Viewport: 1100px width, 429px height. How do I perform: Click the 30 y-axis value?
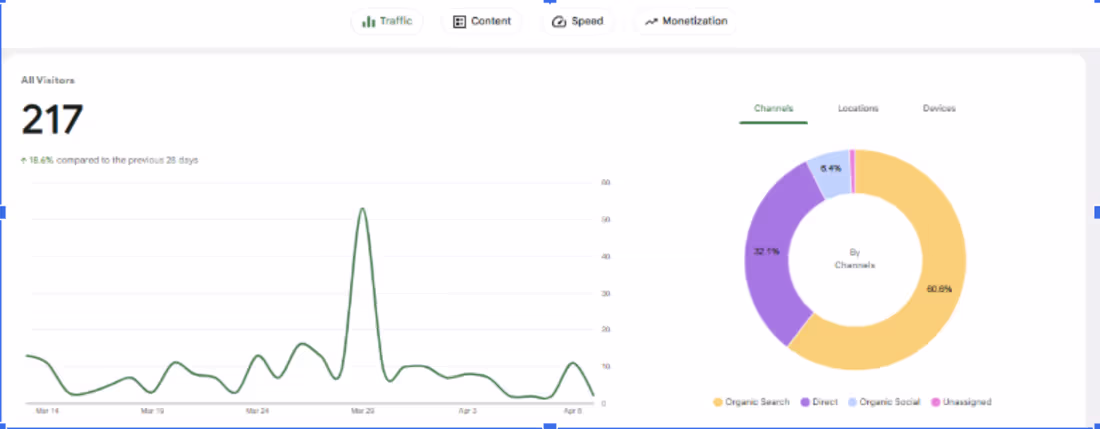click(x=606, y=293)
